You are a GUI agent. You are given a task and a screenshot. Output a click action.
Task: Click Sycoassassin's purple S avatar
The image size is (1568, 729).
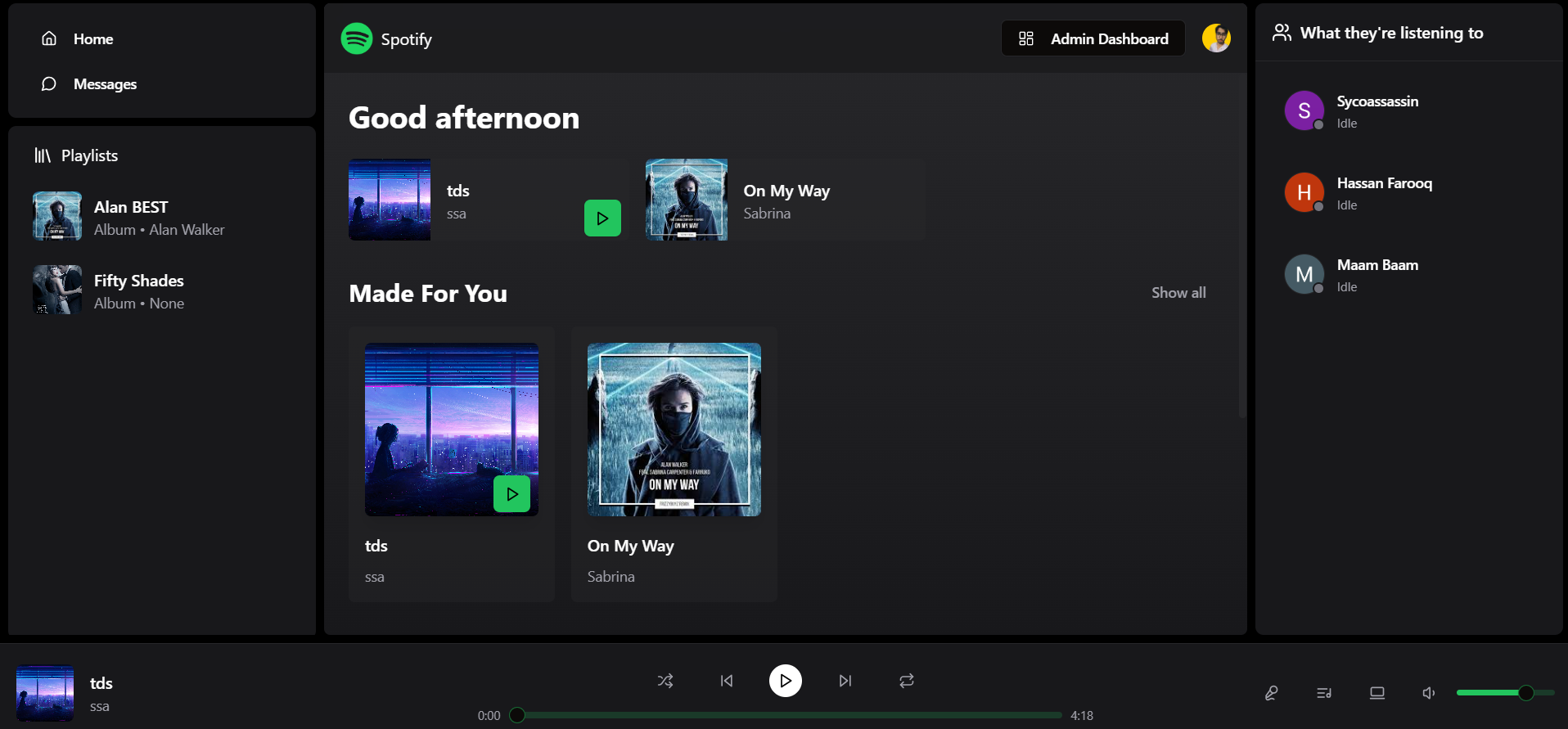[x=1304, y=110]
